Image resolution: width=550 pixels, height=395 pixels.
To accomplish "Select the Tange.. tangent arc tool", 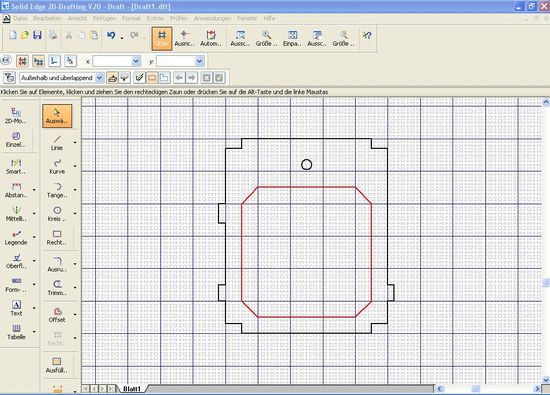I will 57,190.
